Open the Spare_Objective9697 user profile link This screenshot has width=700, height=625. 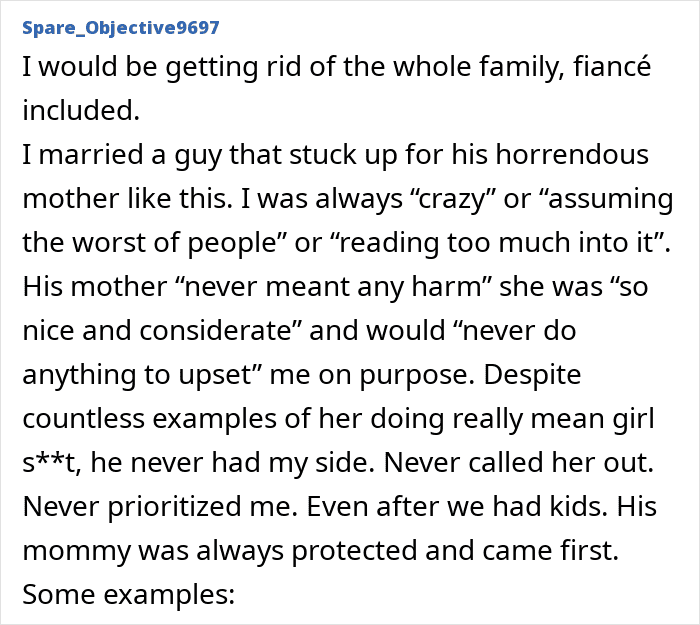tap(121, 26)
